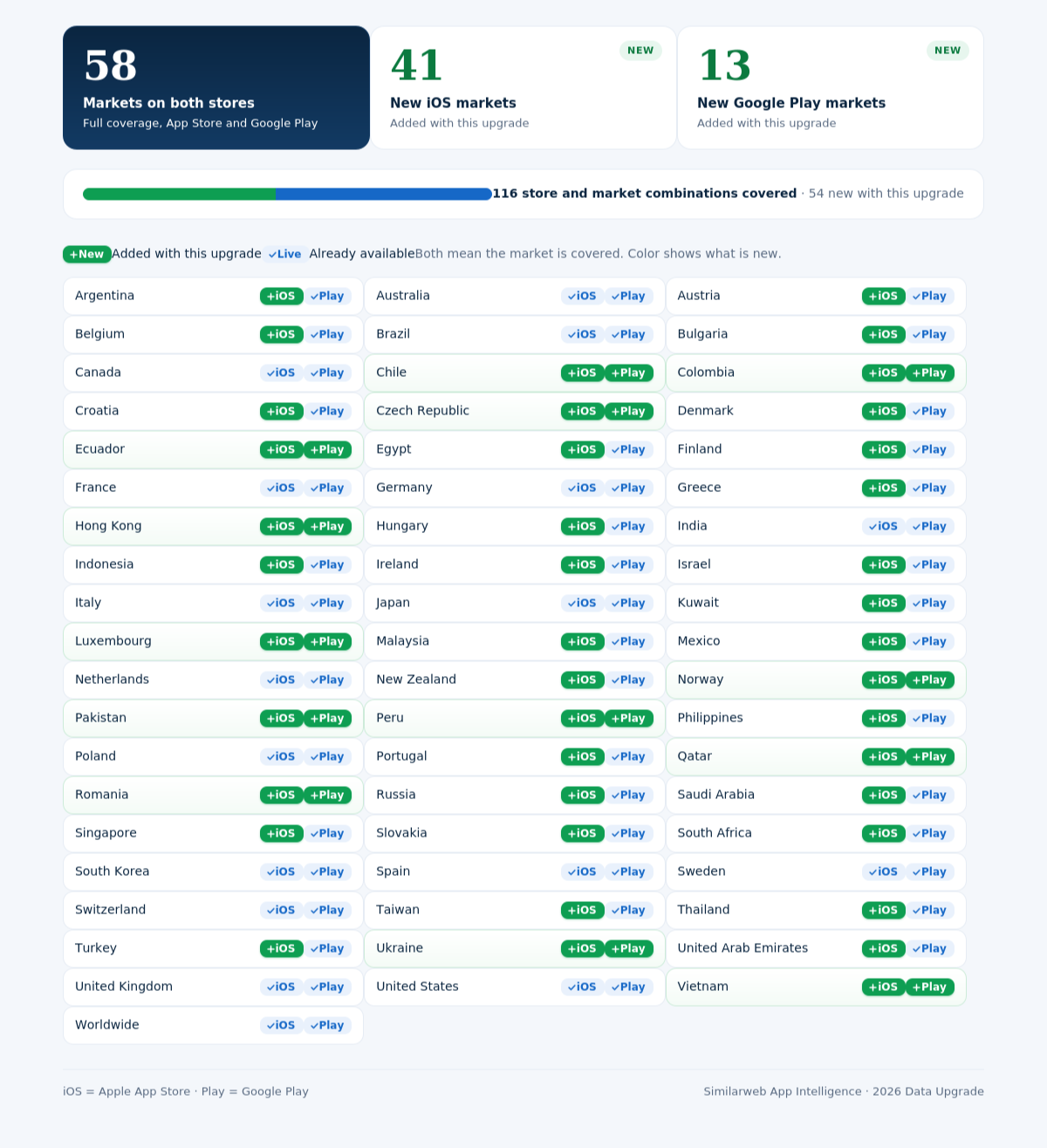The image size is (1047, 1148).
Task: Select the +iOS badge for United Arab Emirates
Action: coord(883,948)
